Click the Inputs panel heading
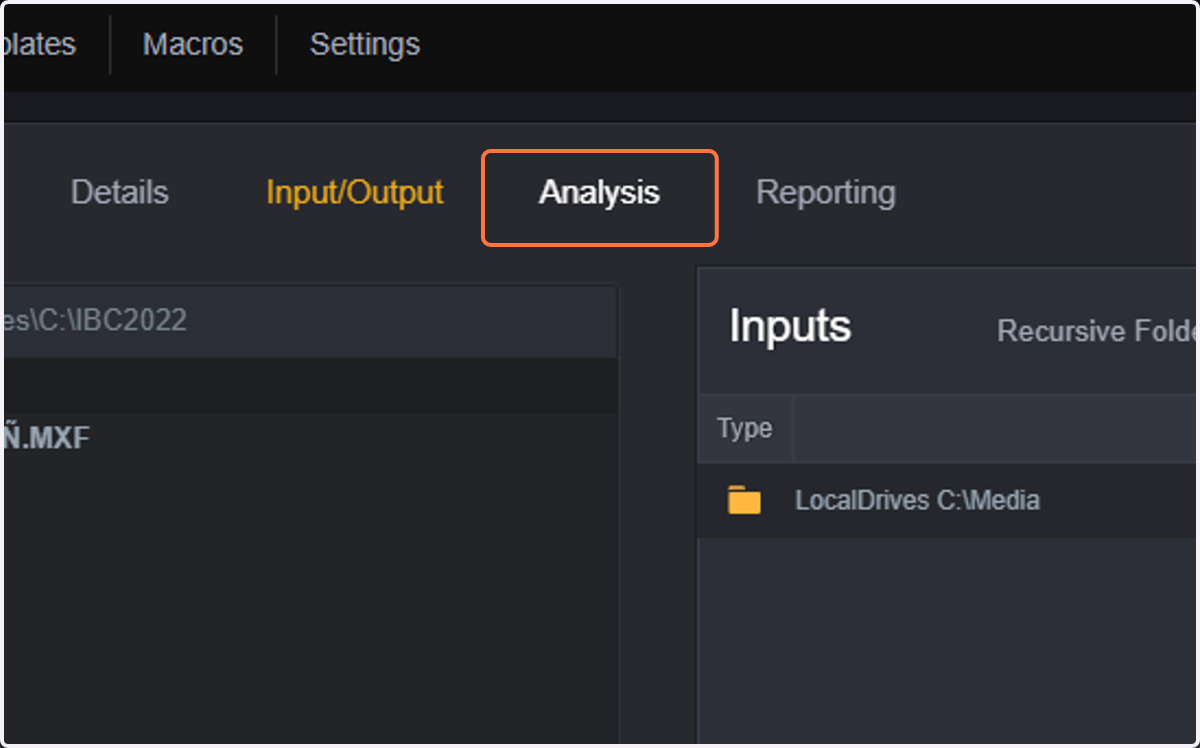The height and width of the screenshot is (748, 1200). 790,327
